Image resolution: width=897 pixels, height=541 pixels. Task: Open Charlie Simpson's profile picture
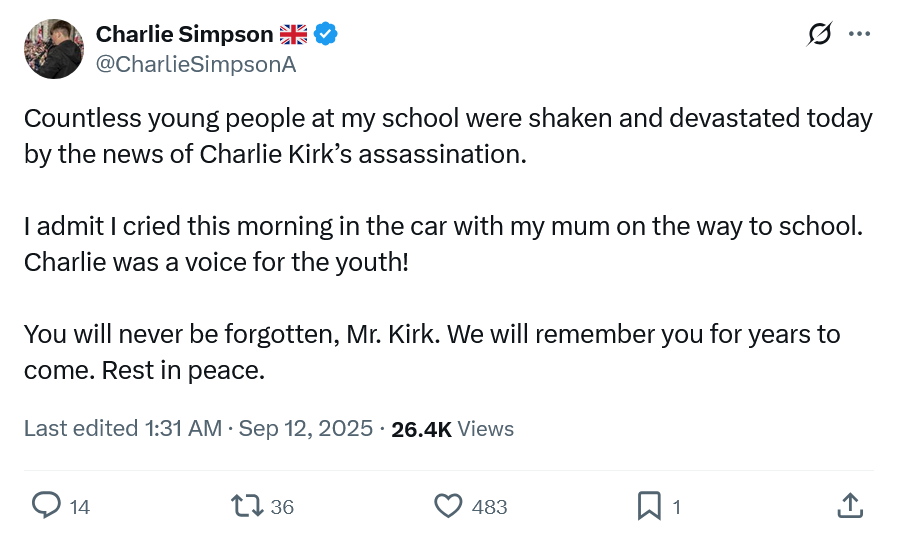coord(54,49)
